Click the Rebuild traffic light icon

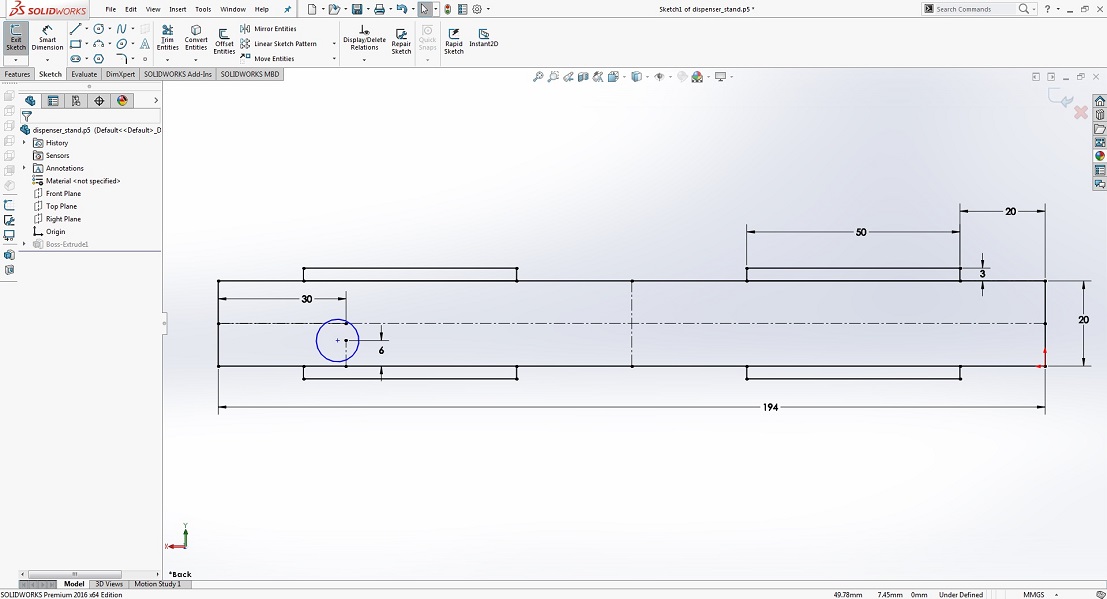point(448,9)
